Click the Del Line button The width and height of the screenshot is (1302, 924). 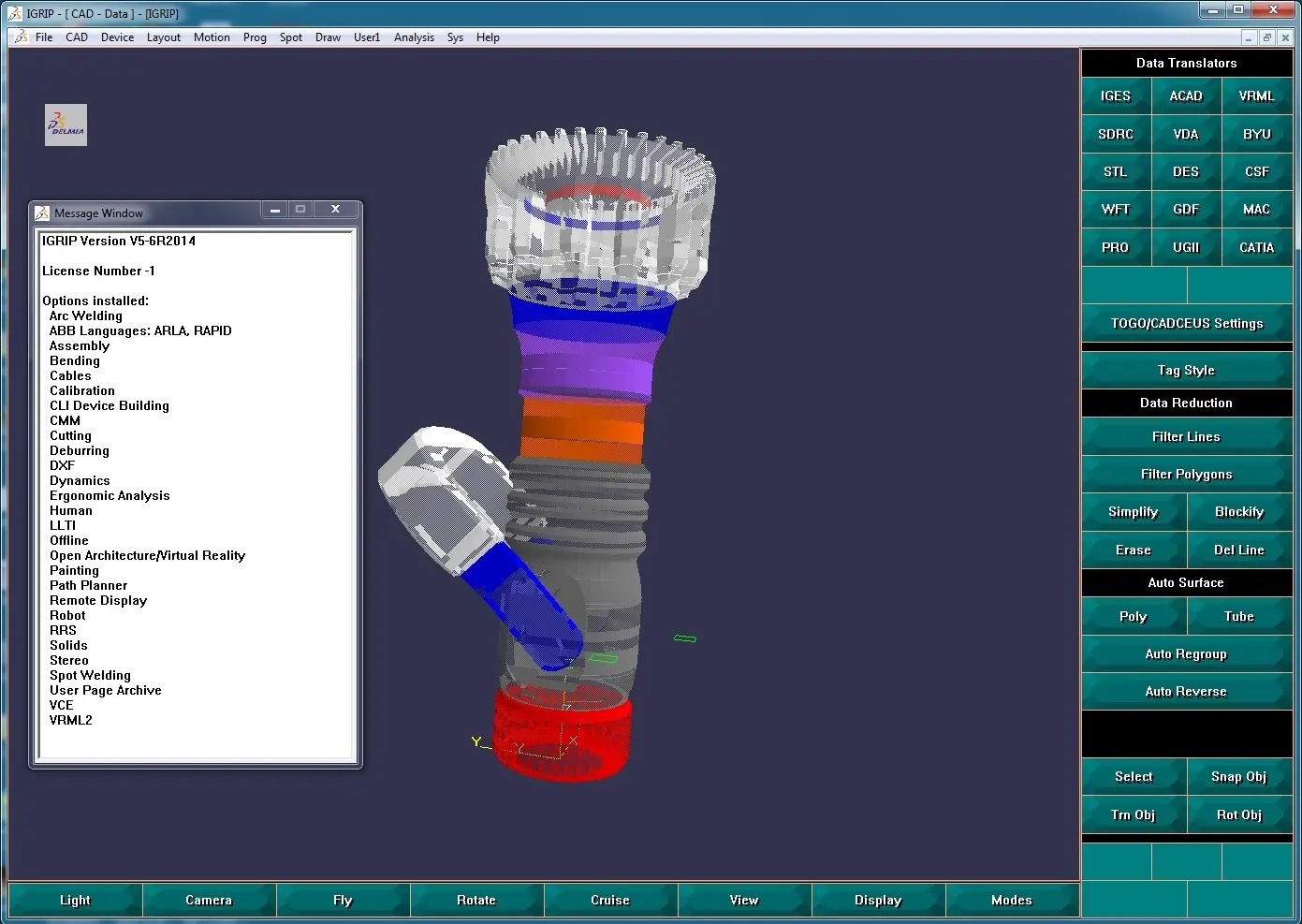(1239, 550)
